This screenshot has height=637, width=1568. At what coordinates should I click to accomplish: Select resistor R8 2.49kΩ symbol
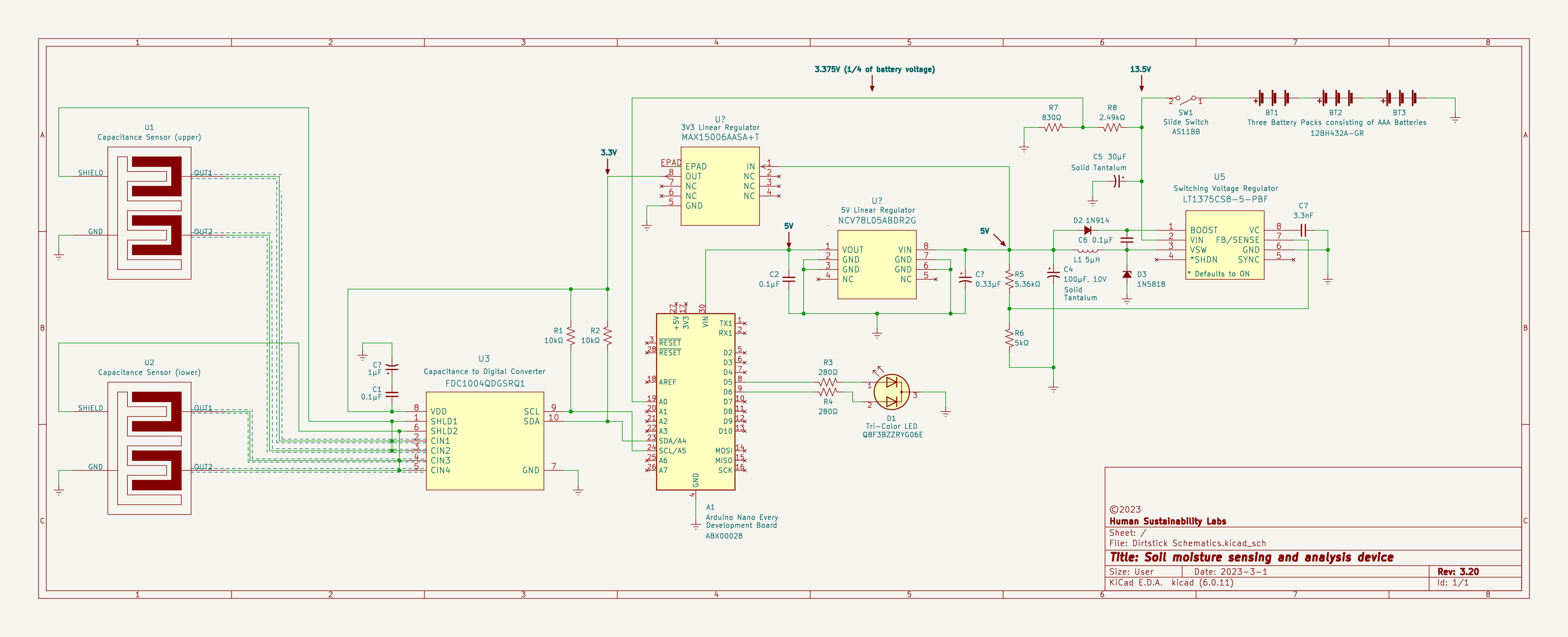[x=1112, y=127]
